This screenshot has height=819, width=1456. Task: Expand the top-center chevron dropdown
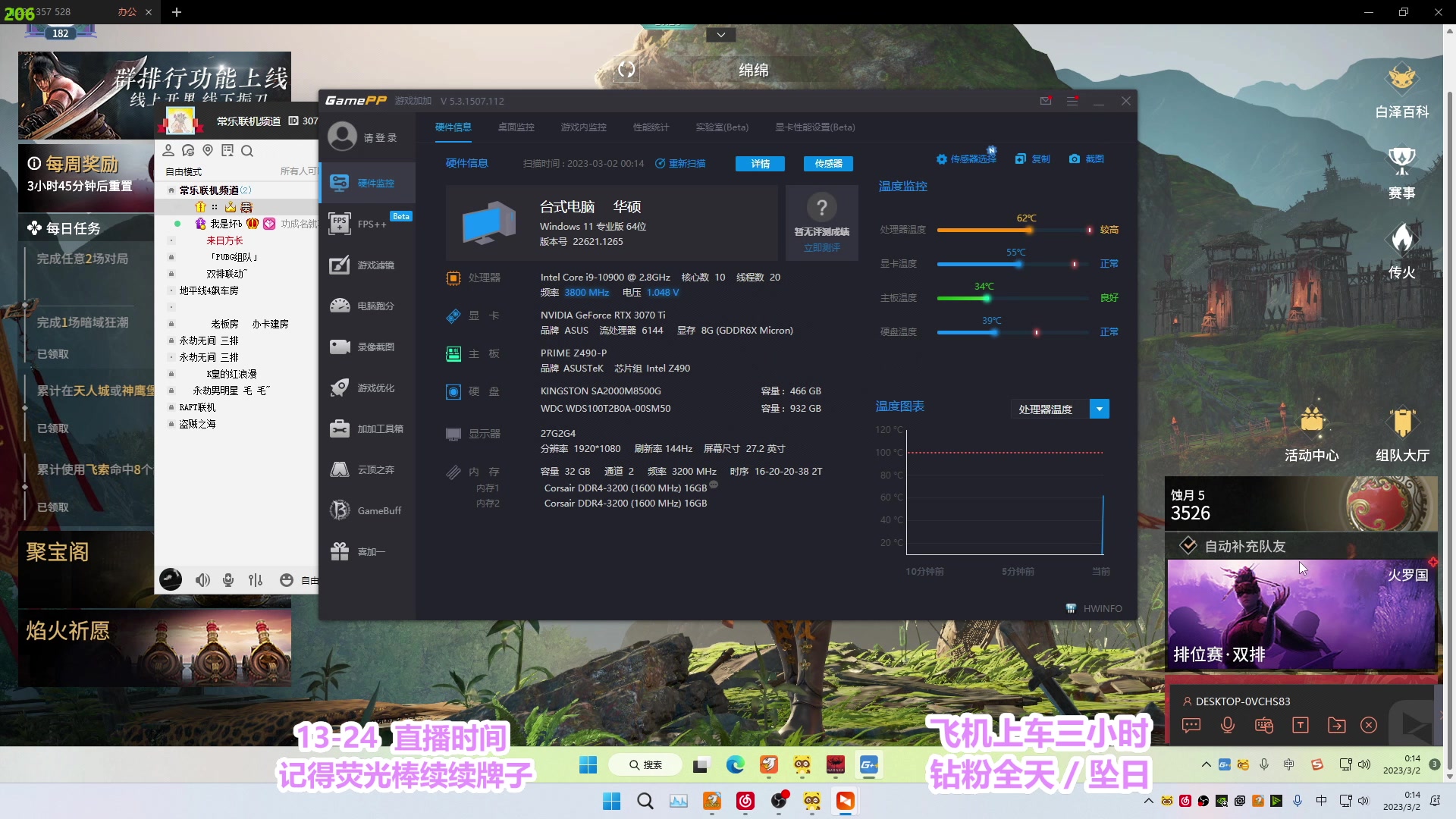pos(721,35)
